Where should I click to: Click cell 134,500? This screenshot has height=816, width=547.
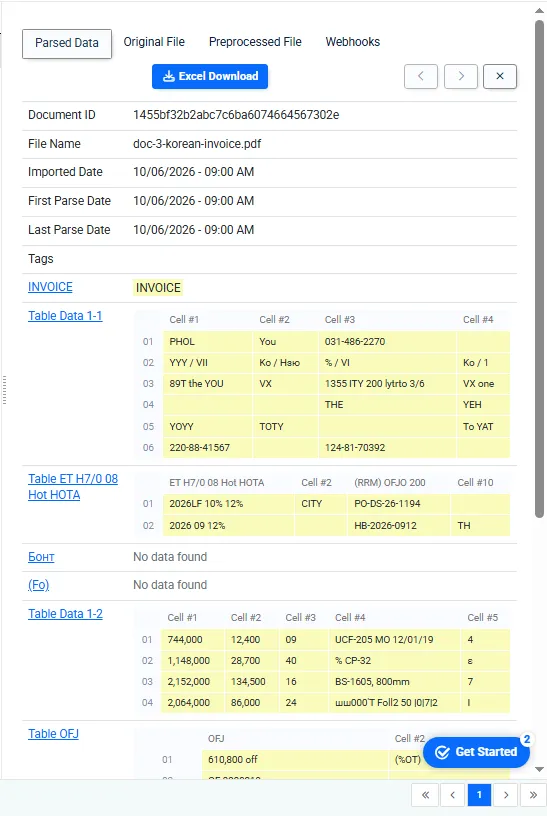[x=252, y=681]
